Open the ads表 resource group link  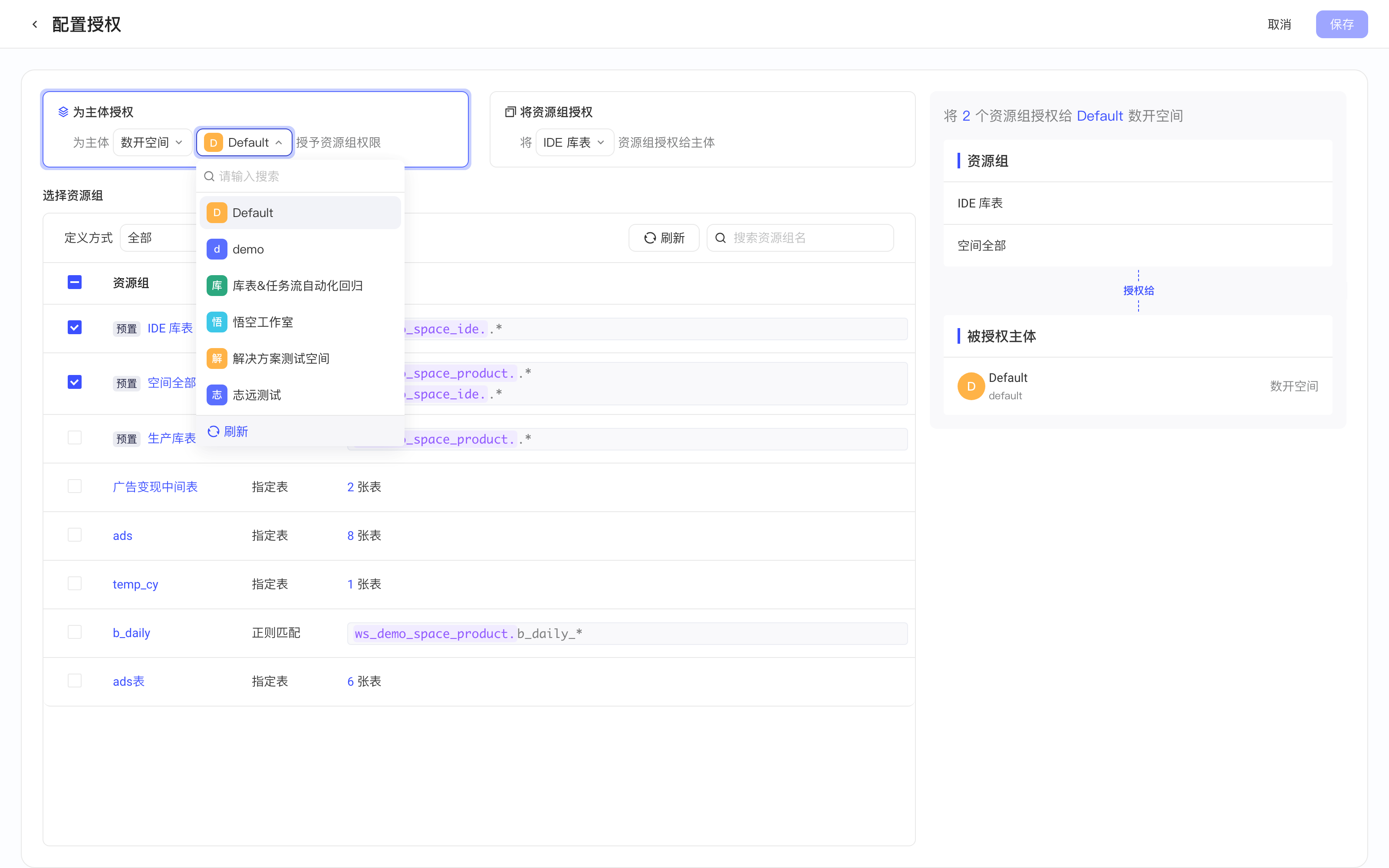coord(128,681)
